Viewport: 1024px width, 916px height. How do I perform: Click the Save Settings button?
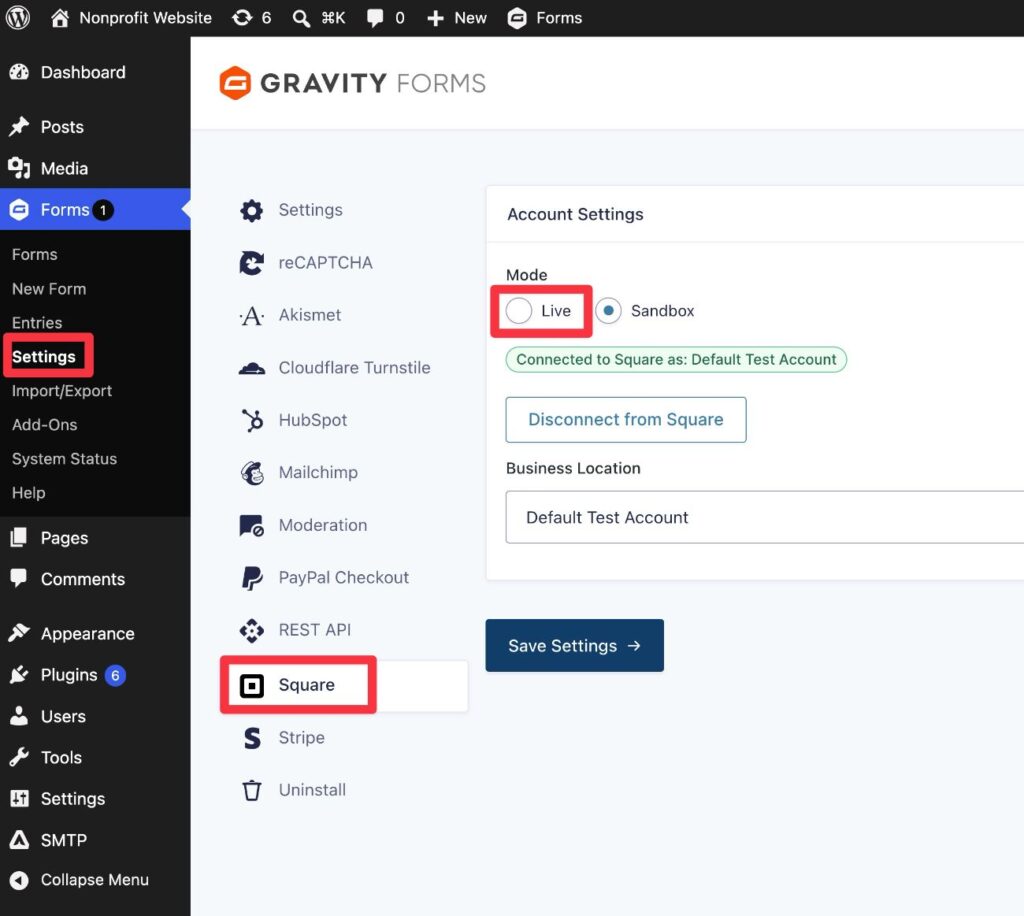point(575,645)
